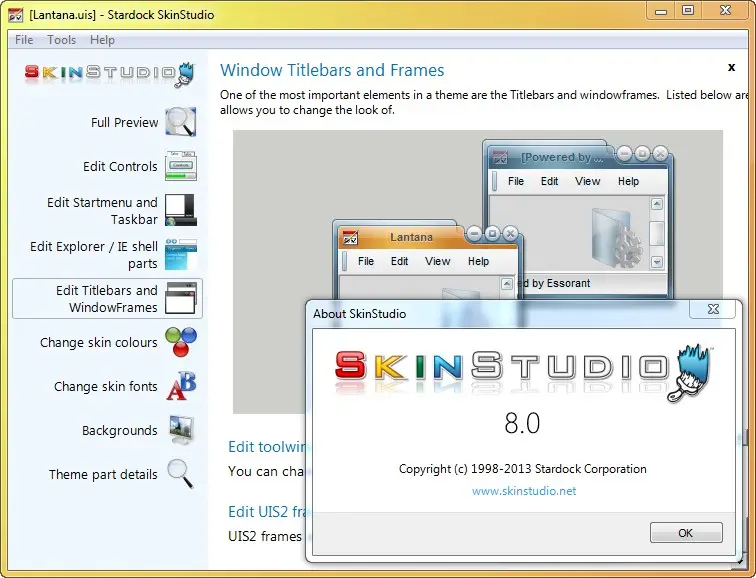Click File in the Lantana preview menu

(366, 261)
